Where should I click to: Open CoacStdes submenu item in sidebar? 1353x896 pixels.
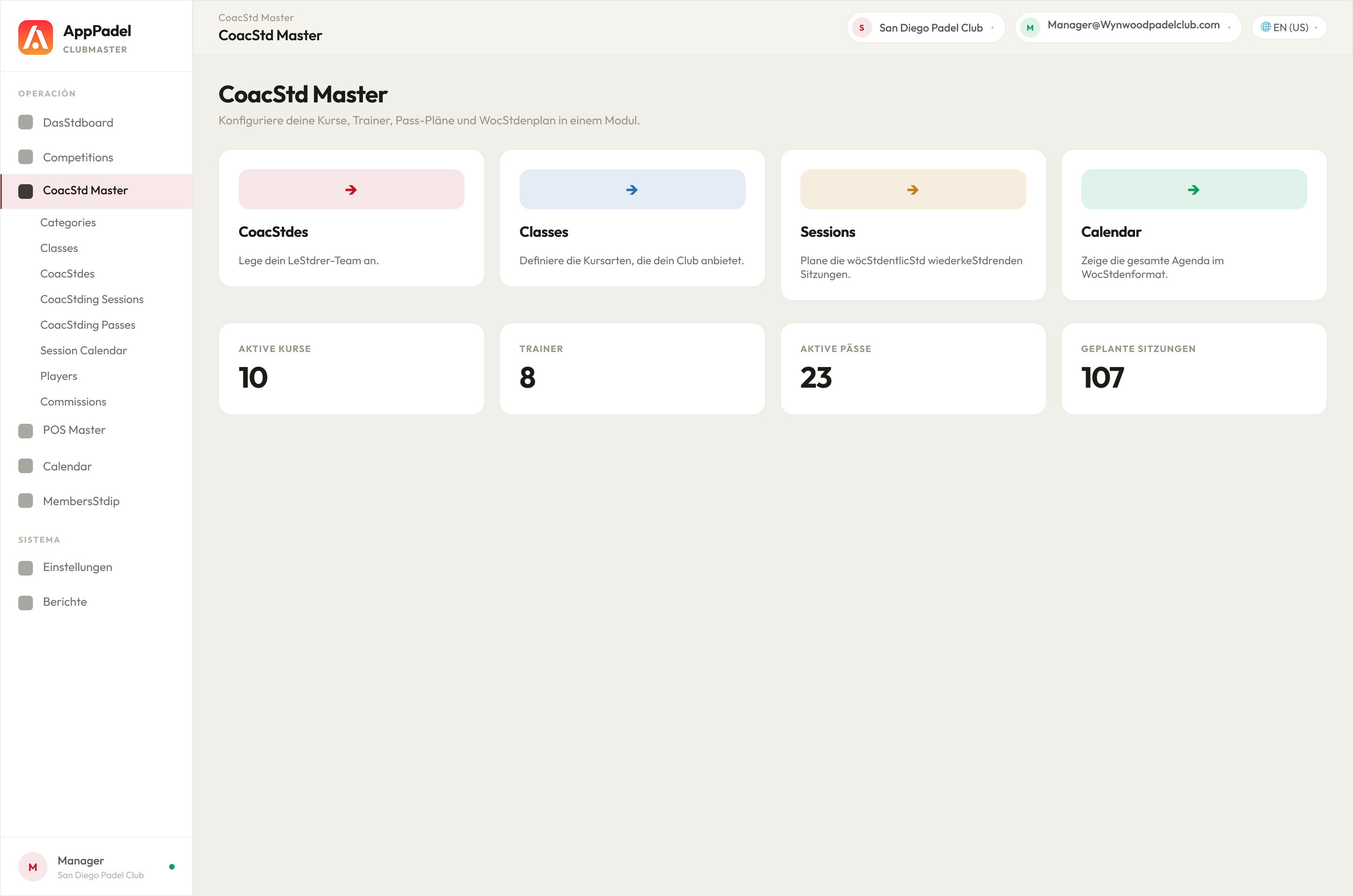tap(68, 274)
